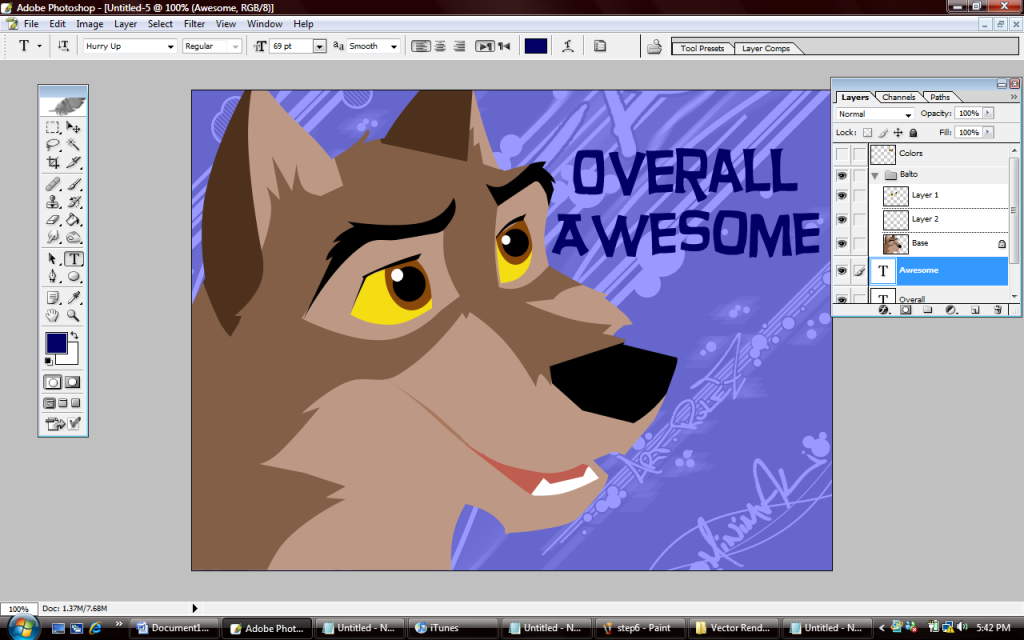1024x640 pixels.
Task: Collapse the Balto layer group
Action: (x=875, y=175)
